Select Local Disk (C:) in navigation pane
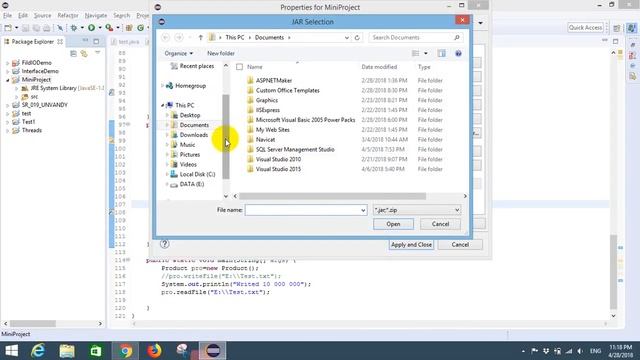The height and width of the screenshot is (360, 640). 197,174
